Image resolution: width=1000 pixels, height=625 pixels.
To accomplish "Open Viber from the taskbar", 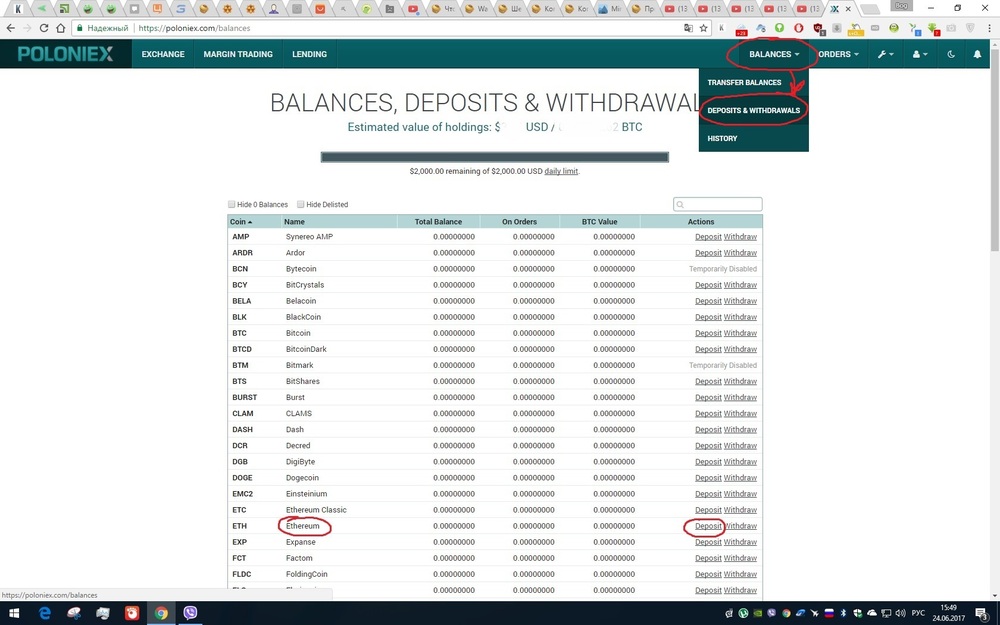I will click(190, 613).
